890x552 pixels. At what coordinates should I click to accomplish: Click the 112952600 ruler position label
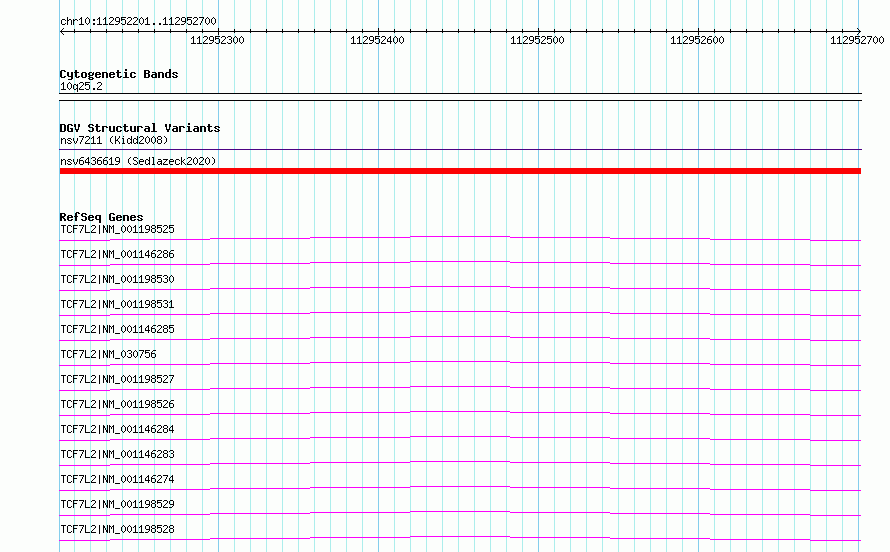click(x=697, y=40)
